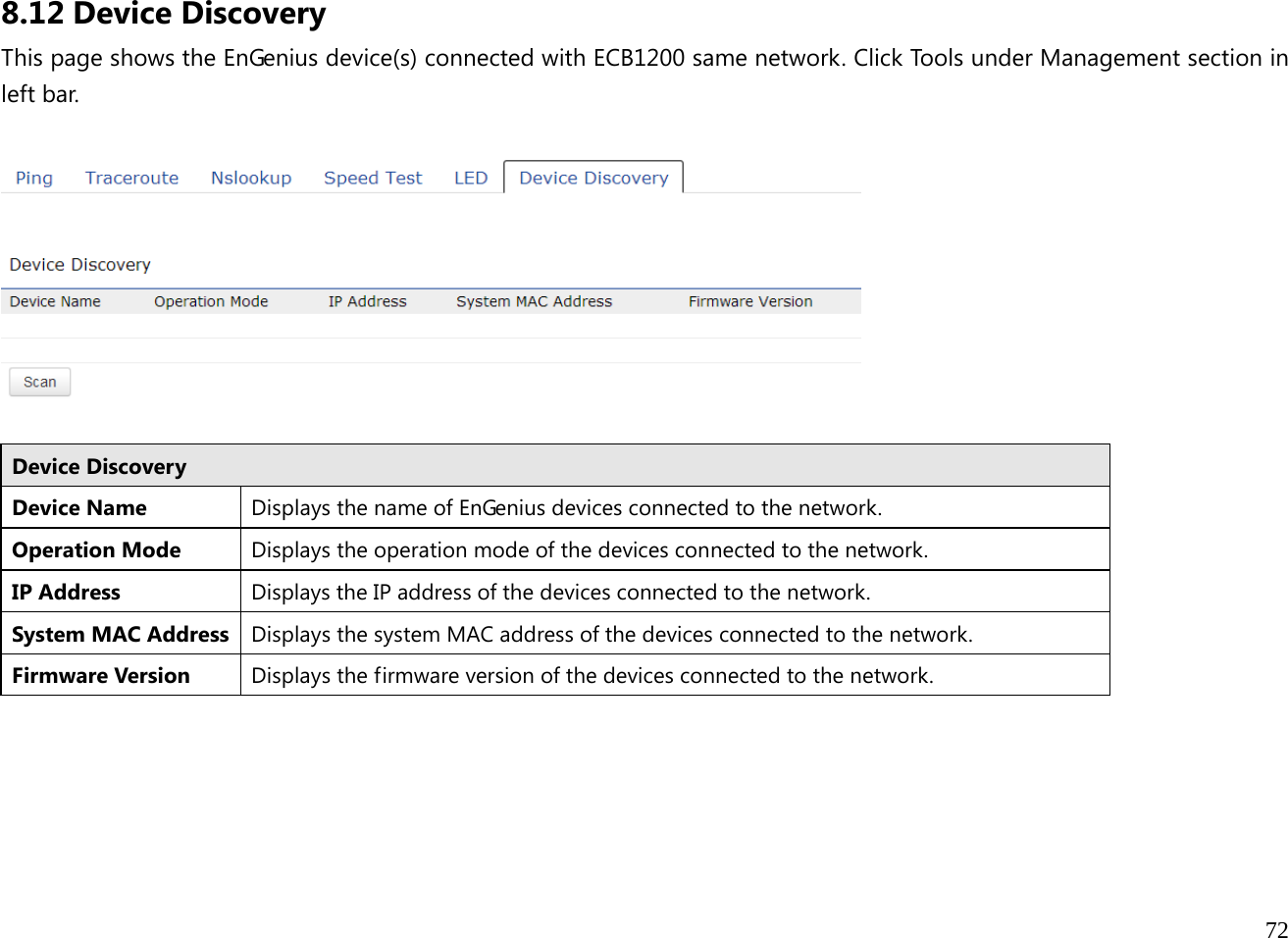The height and width of the screenshot is (938, 1288).
Task: Switch to the Traceroute tab
Action: tap(131, 178)
